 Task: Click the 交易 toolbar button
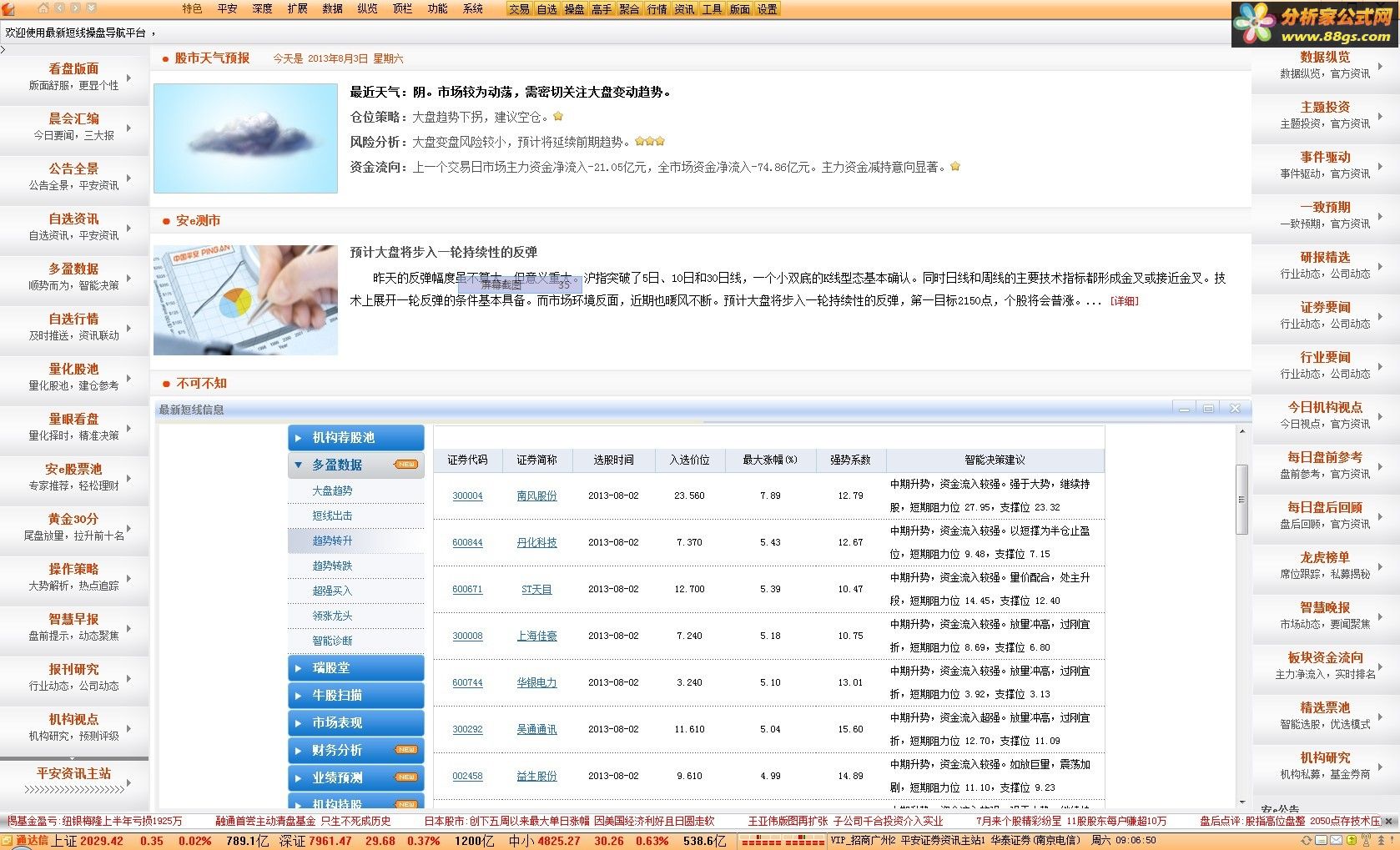[519, 9]
